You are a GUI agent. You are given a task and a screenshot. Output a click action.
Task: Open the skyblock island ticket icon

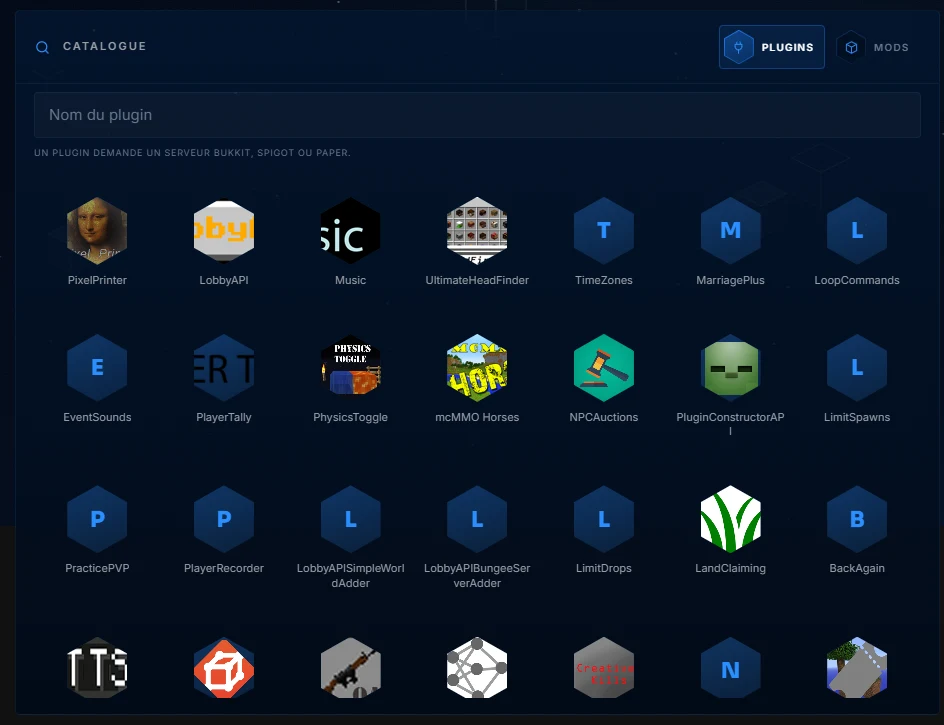tap(857, 668)
